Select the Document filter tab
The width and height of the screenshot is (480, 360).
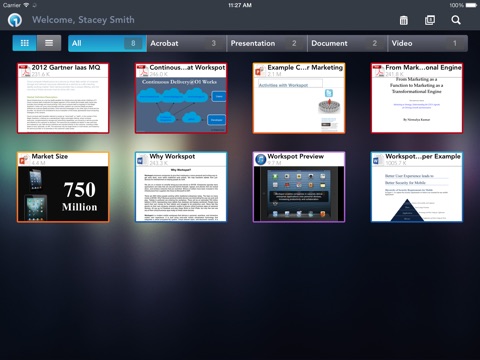coord(347,43)
